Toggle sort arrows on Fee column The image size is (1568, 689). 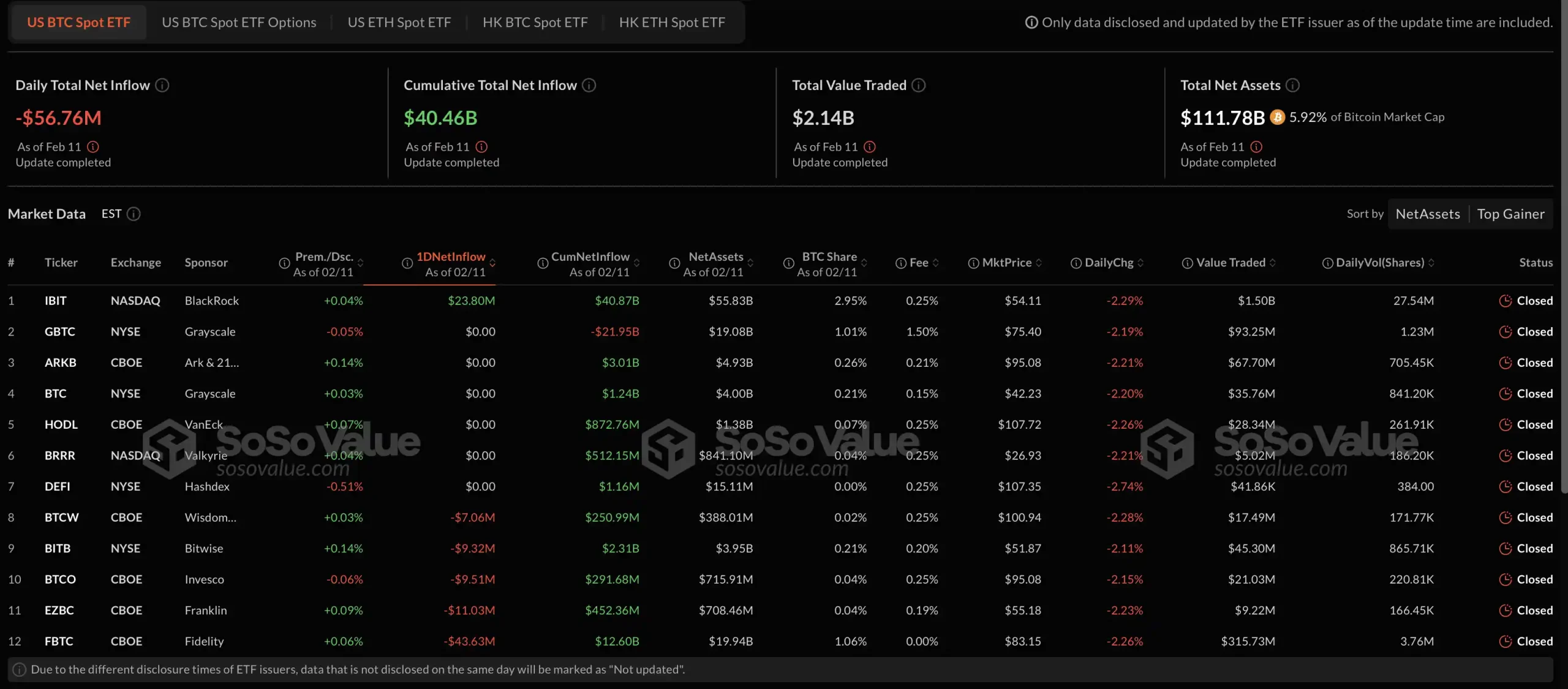(935, 263)
